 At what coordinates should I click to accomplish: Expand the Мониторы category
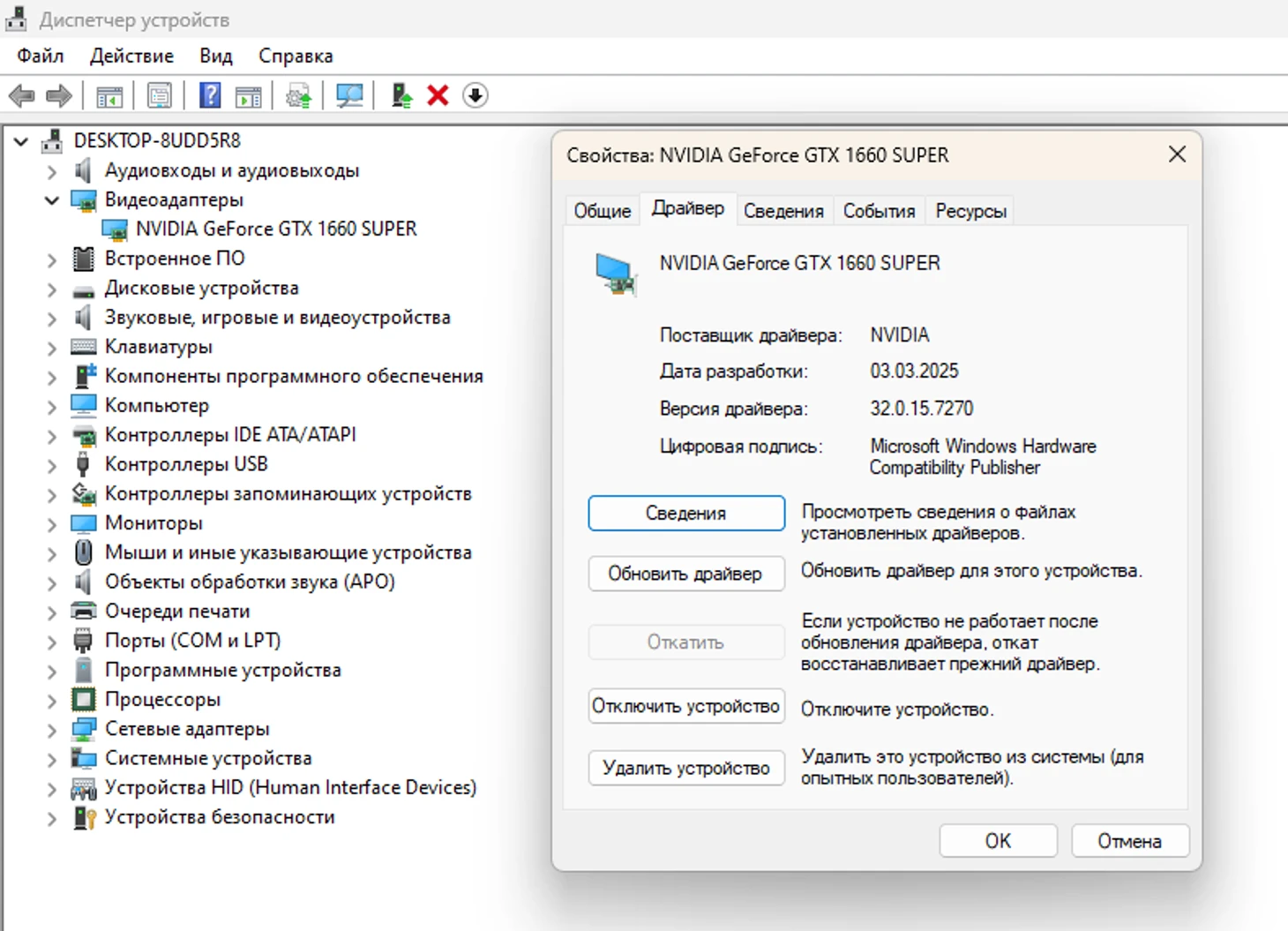click(x=52, y=524)
